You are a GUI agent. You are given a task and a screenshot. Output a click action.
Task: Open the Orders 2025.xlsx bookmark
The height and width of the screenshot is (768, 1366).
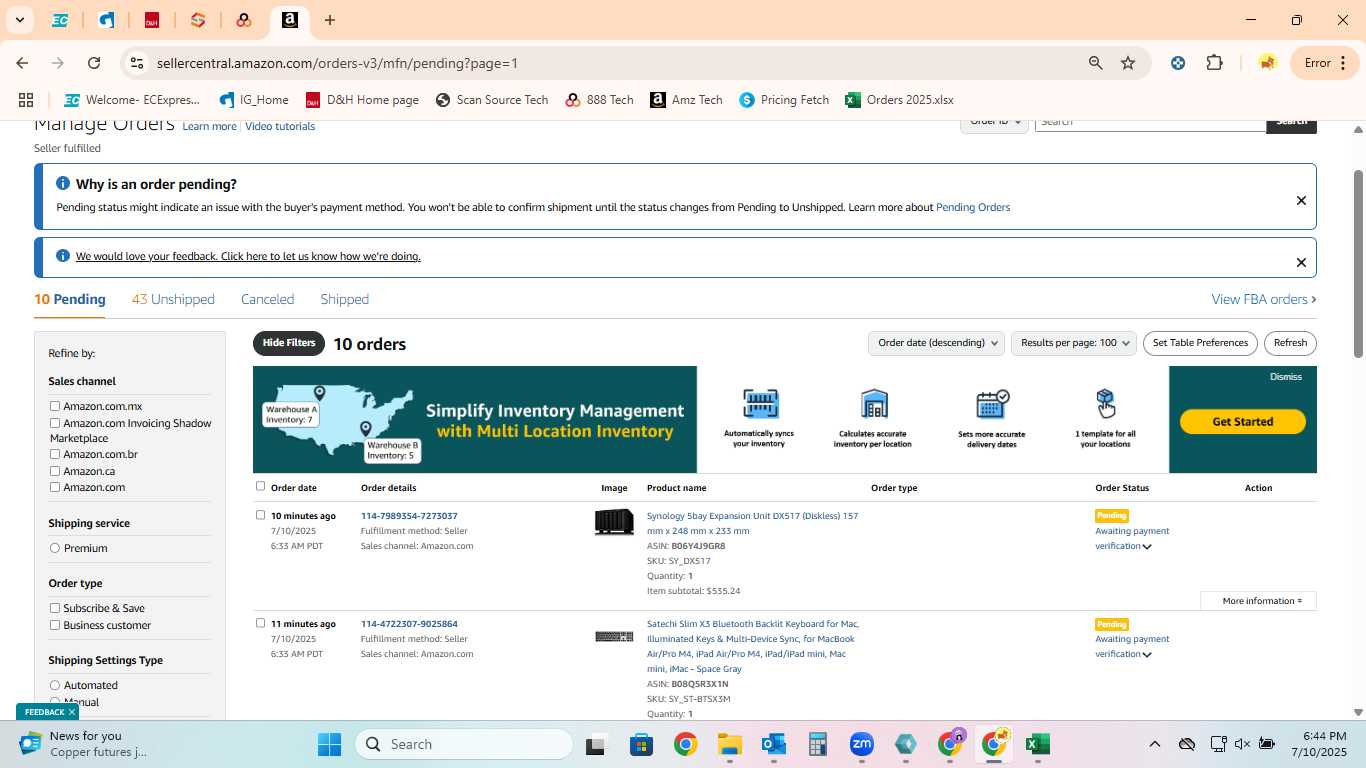[x=899, y=100]
